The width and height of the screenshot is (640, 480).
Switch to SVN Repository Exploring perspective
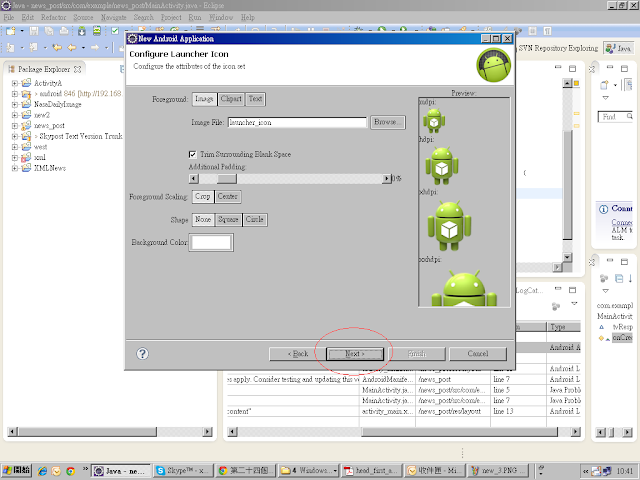coord(558,48)
